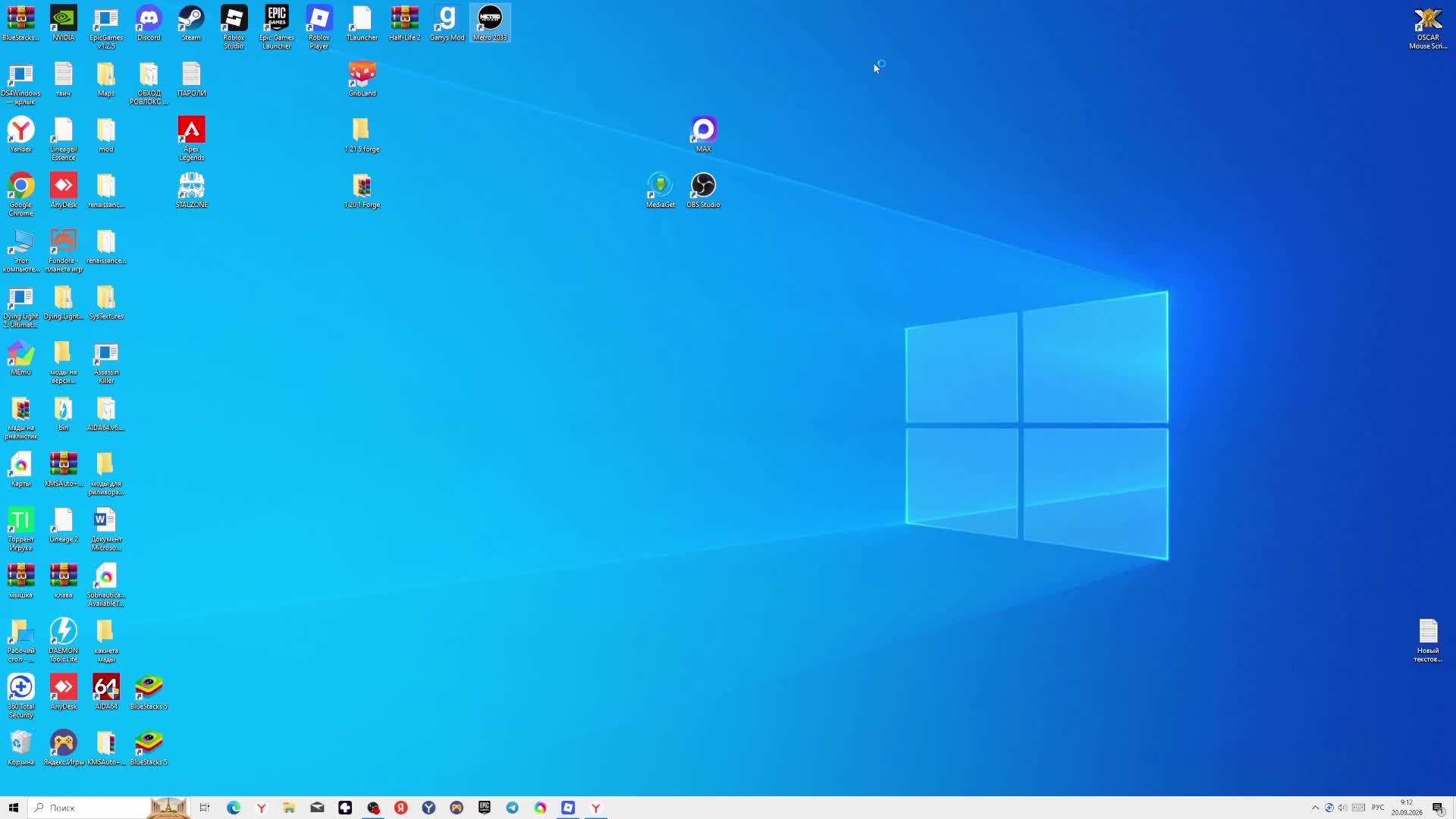
Task: Click the STALZONE desktop icon
Action: [x=191, y=190]
